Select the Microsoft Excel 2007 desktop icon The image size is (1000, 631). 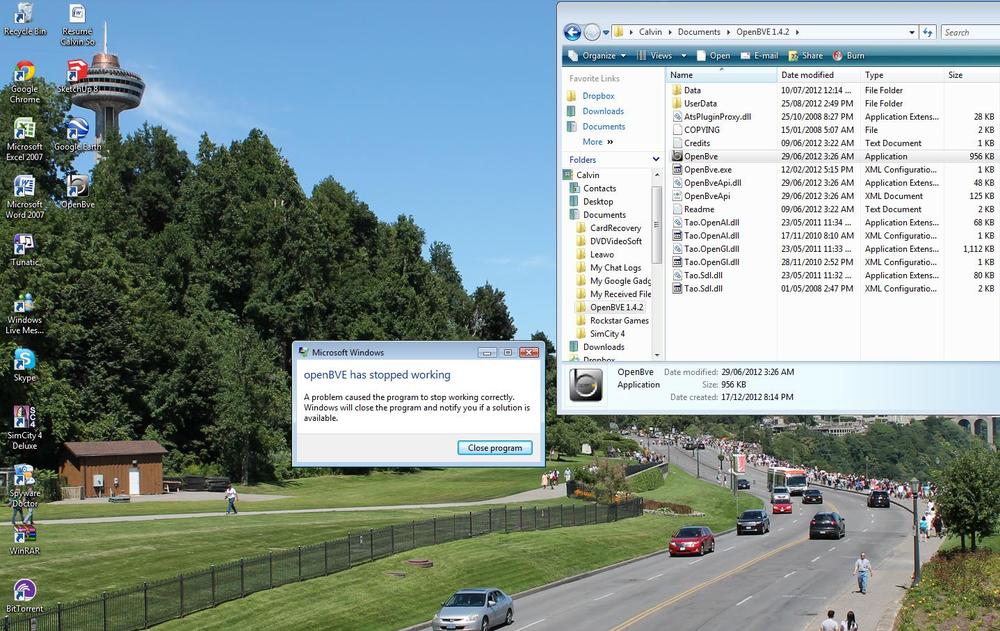[24, 139]
